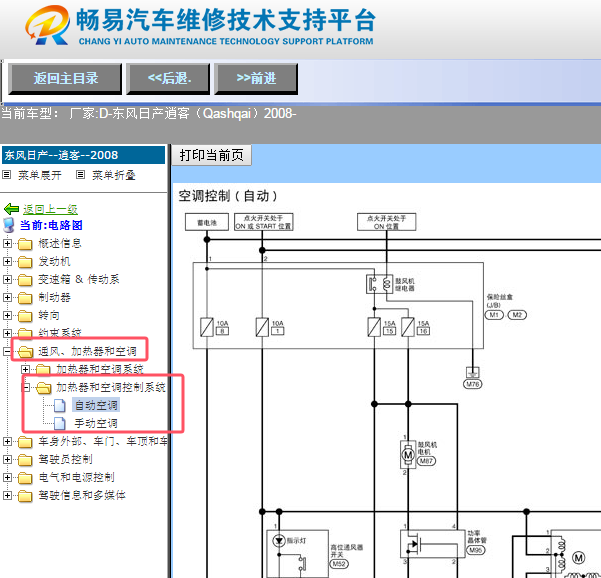The image size is (601, 578).
Task: Expand the 发动机 tree node
Action: point(7,261)
